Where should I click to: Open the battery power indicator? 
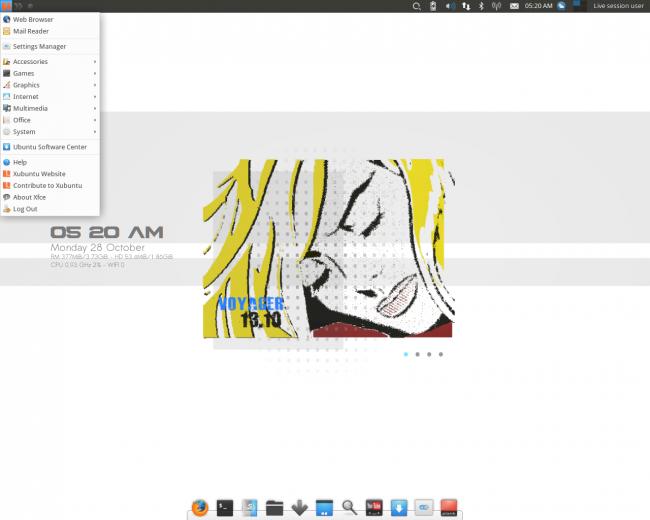pos(433,6)
